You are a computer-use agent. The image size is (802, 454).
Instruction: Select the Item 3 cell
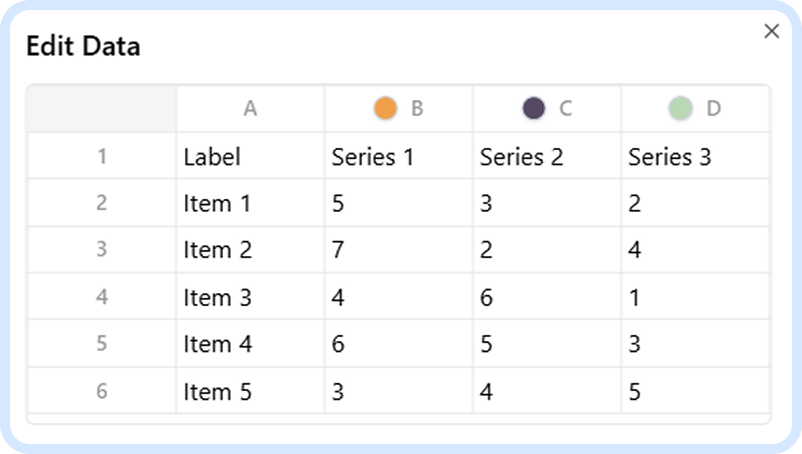coord(250,297)
